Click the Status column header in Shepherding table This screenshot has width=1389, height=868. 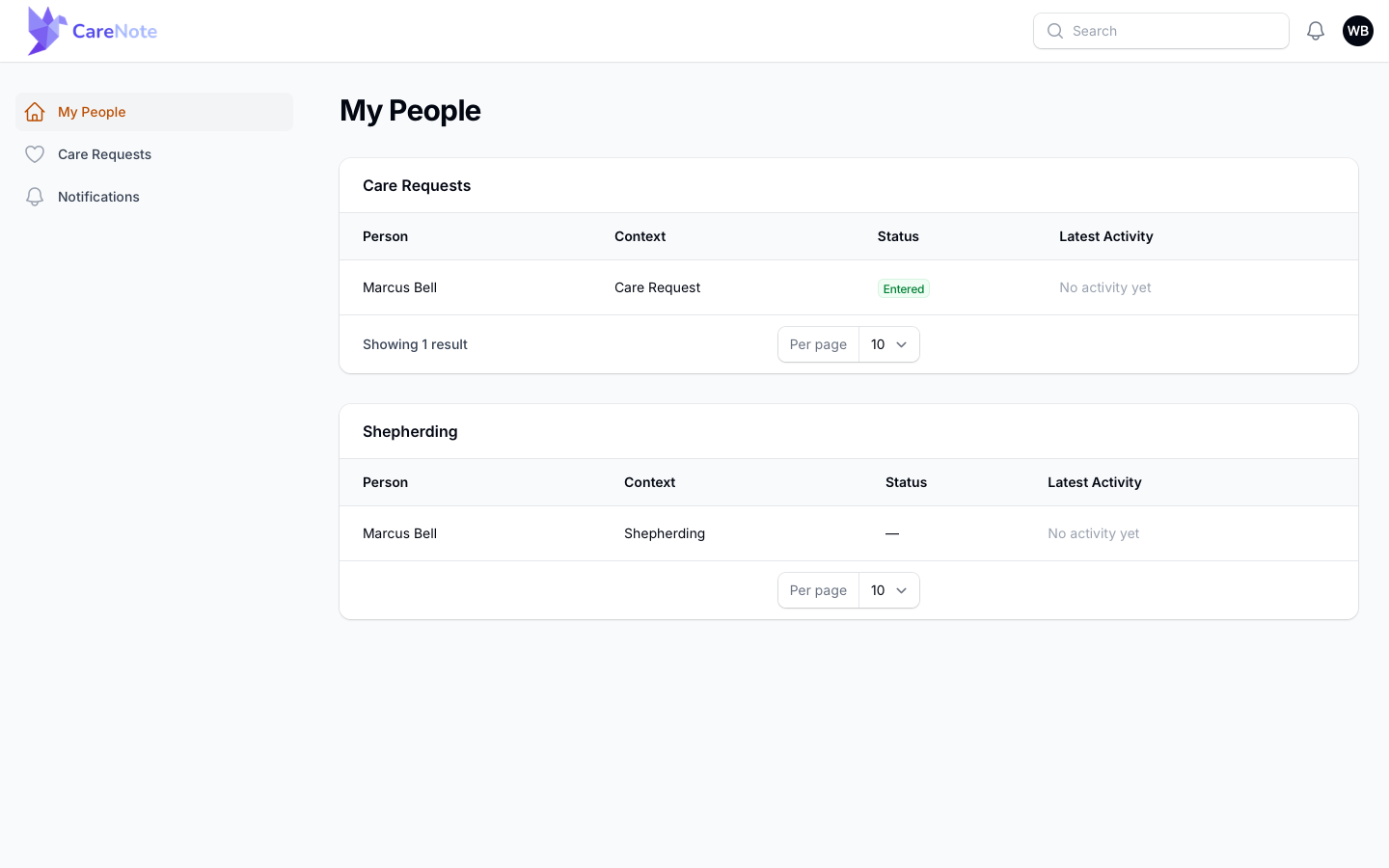click(x=906, y=482)
